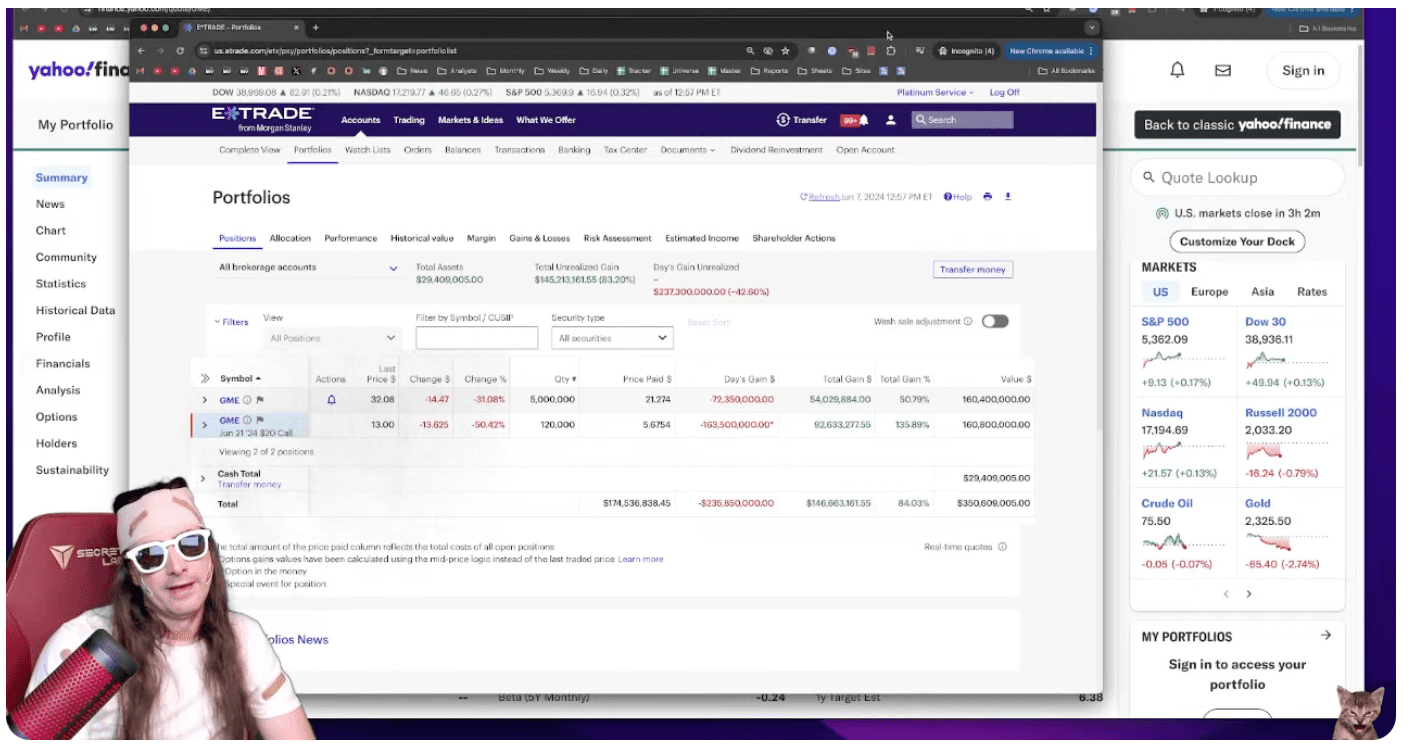Click the double-chevron icon beside Symbol header

click(x=205, y=379)
